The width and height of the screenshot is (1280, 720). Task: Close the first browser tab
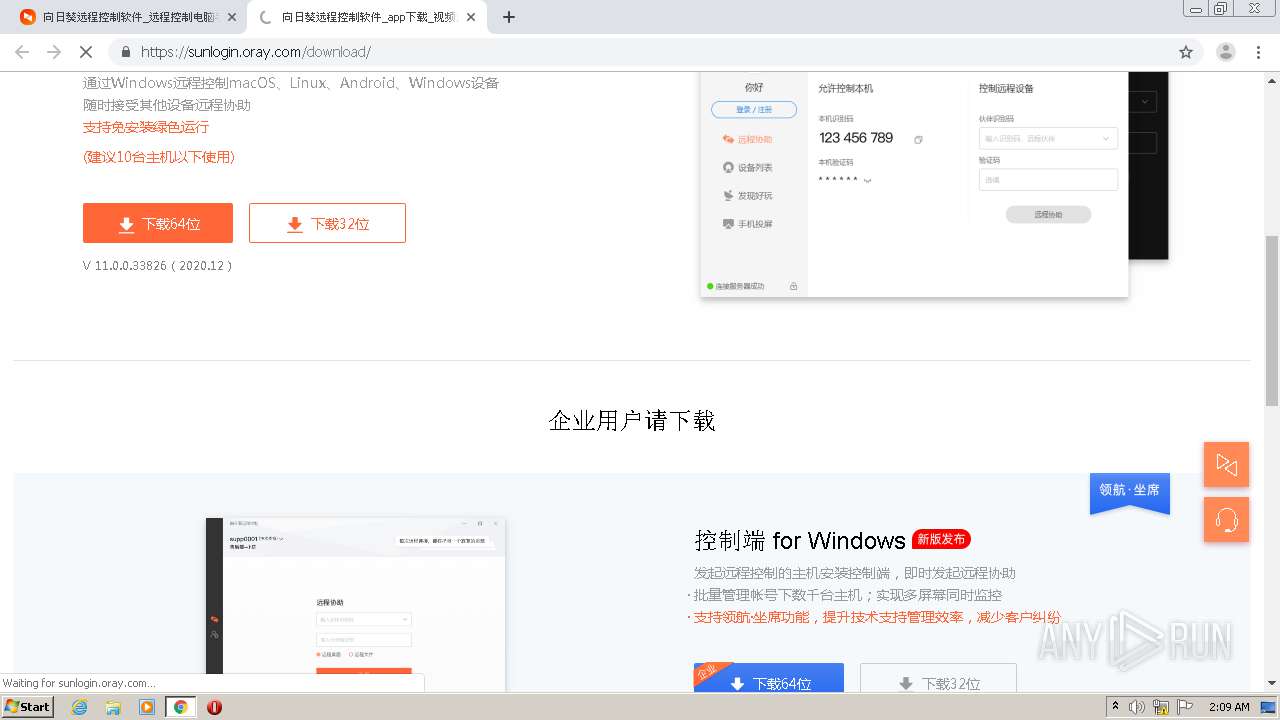pyautogui.click(x=232, y=17)
